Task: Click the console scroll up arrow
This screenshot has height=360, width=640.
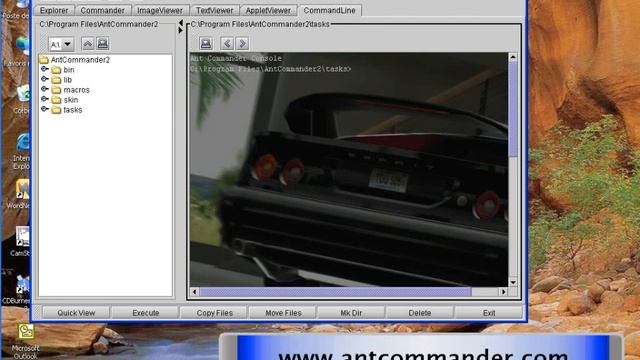Action: [x=513, y=58]
